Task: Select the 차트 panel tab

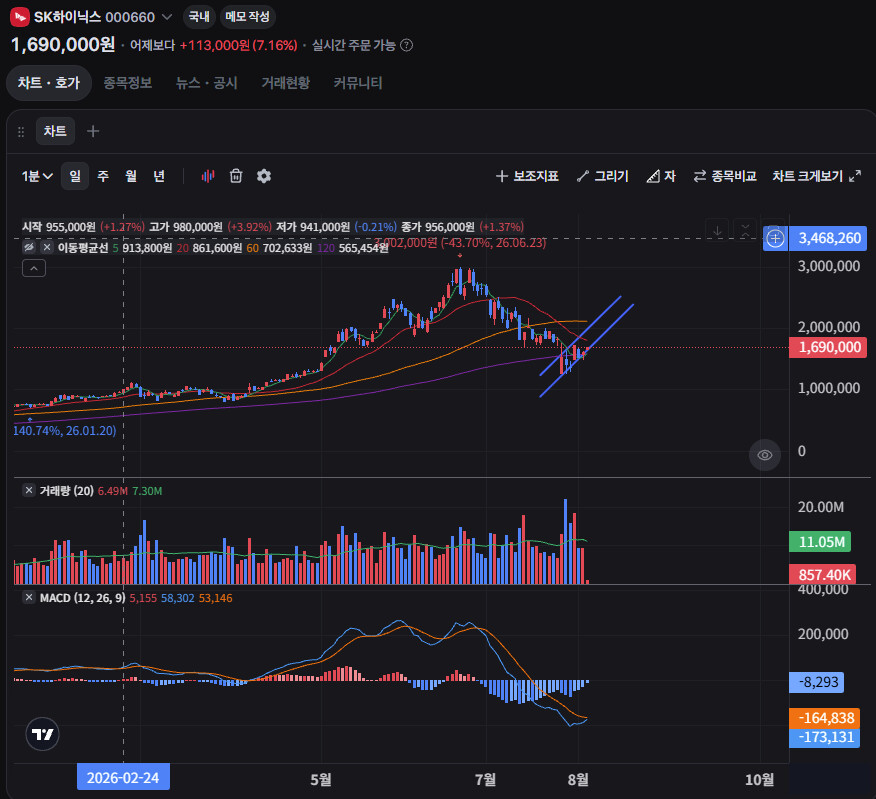Action: 55,131
